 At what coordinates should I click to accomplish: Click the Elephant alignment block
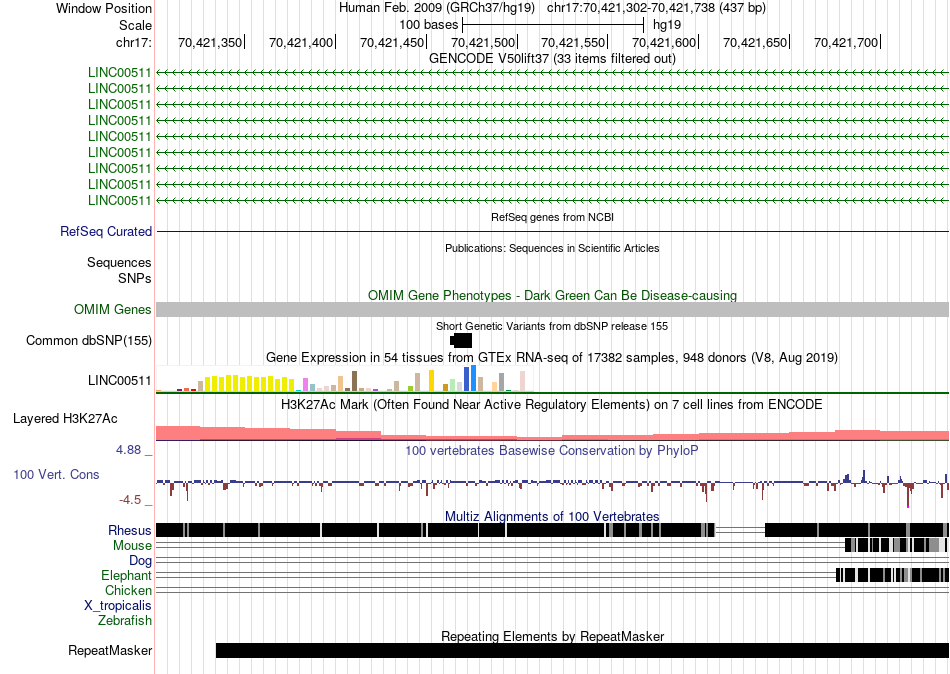click(x=892, y=575)
